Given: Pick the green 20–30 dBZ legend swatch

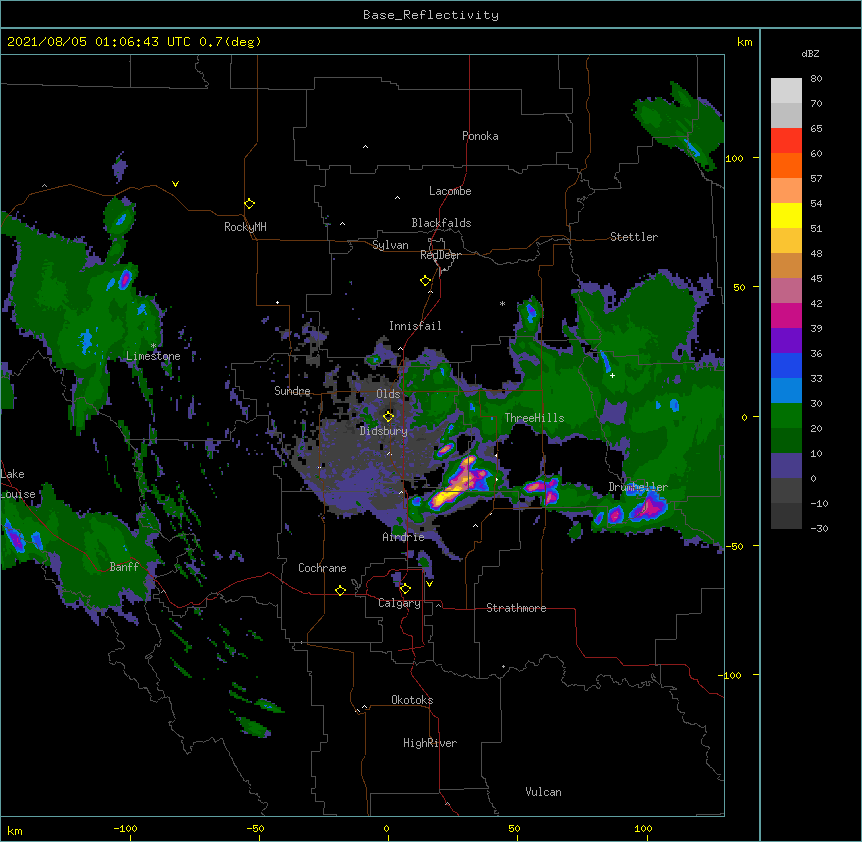Looking at the screenshot, I should coord(786,416).
